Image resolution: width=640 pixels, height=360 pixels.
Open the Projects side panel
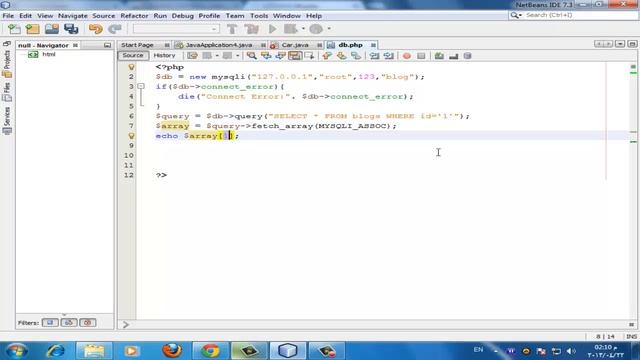(7, 64)
